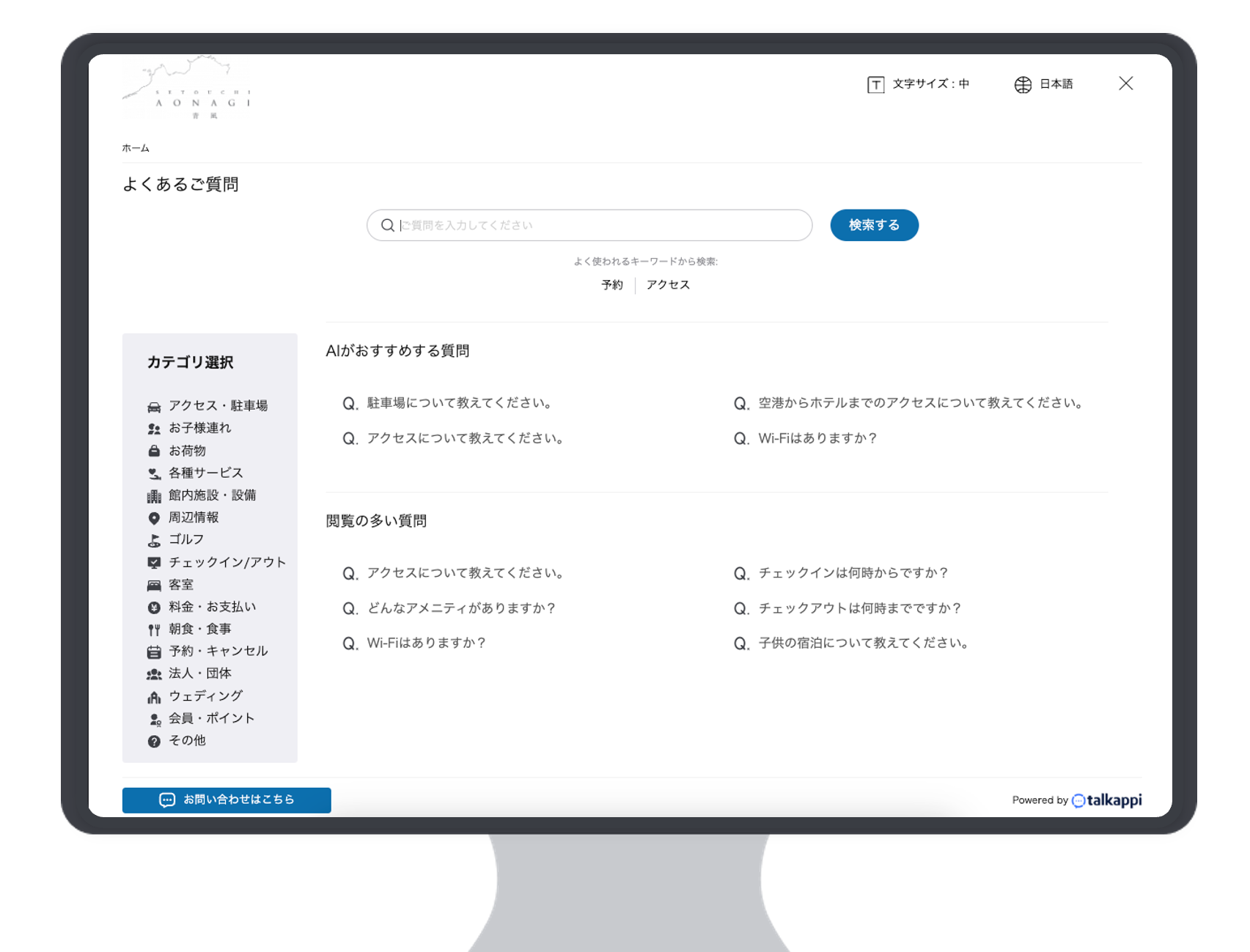Click the question-mark icon beside その他
Viewport: 1250px width, 952px height.
pyautogui.click(x=154, y=740)
